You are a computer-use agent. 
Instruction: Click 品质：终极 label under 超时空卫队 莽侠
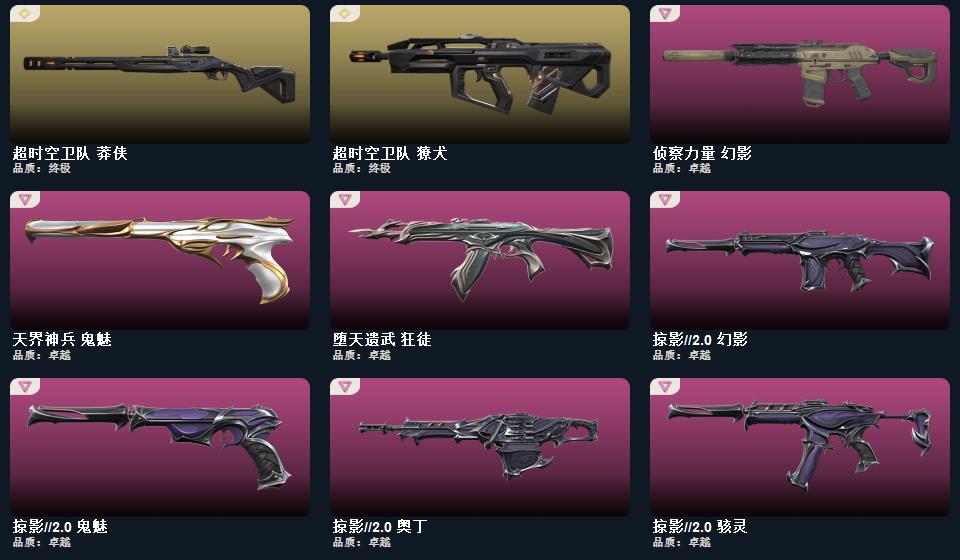point(42,168)
